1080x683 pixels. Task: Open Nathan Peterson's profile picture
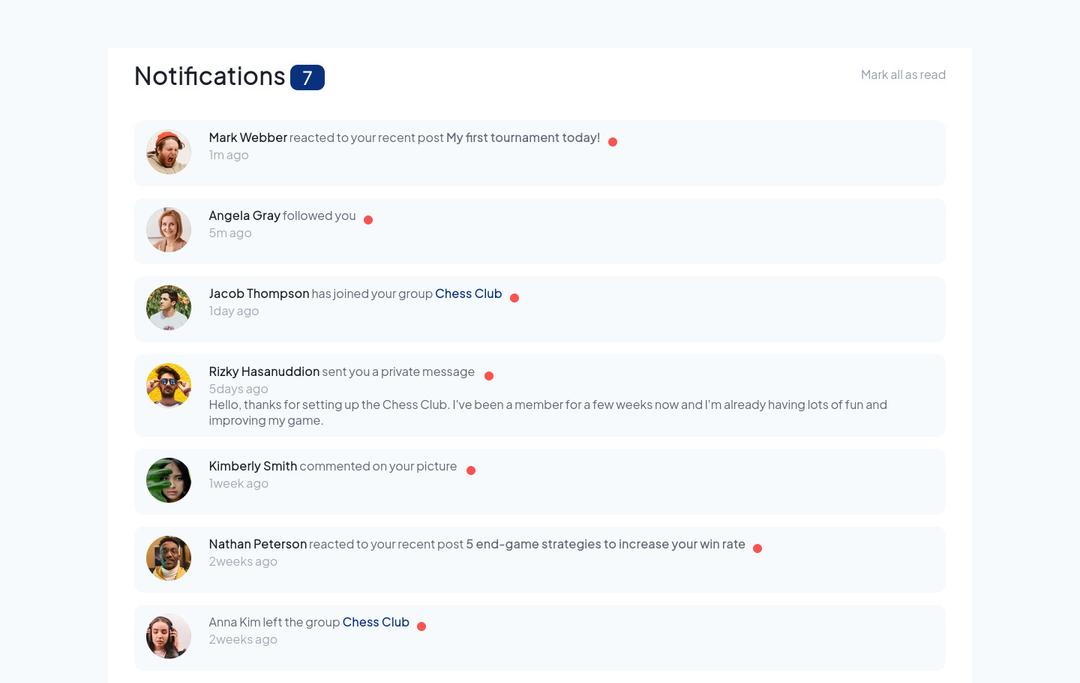(168, 558)
